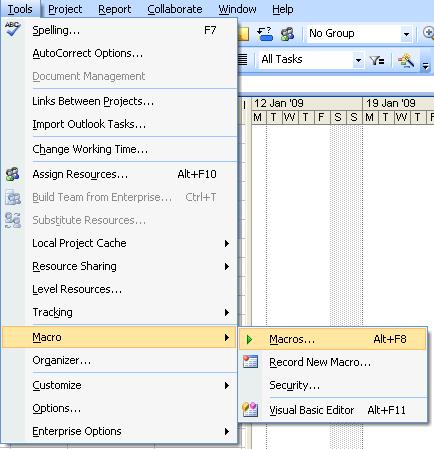
Task: Expand the Local Project Cache submenu
Action: pos(227,243)
